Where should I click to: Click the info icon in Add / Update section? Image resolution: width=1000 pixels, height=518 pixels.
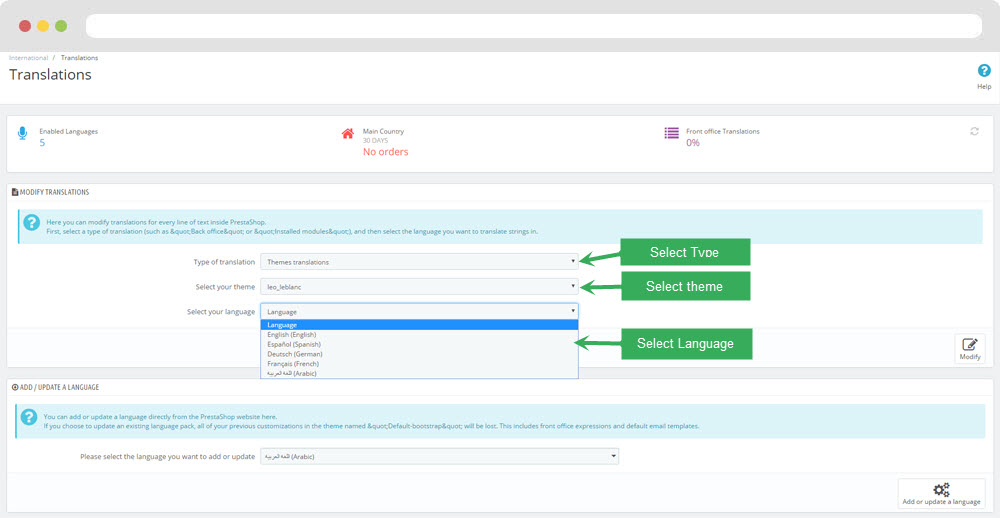[x=30, y=420]
